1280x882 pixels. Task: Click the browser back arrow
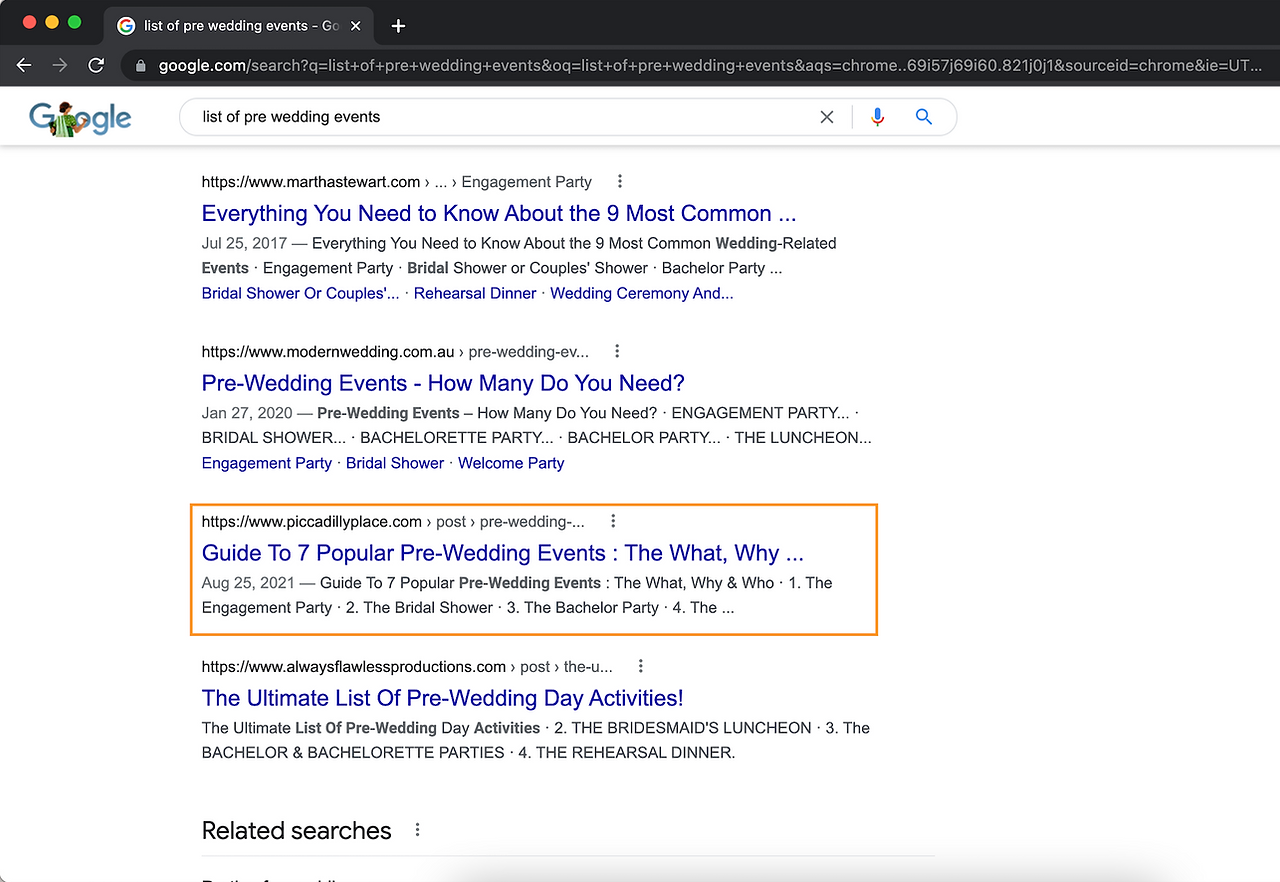[24, 65]
